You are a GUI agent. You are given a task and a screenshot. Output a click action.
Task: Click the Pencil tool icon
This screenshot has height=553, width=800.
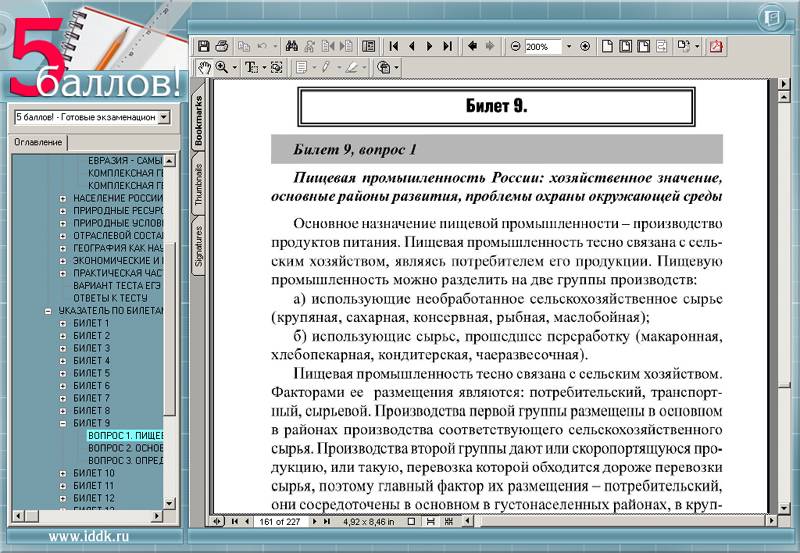pyautogui.click(x=326, y=67)
